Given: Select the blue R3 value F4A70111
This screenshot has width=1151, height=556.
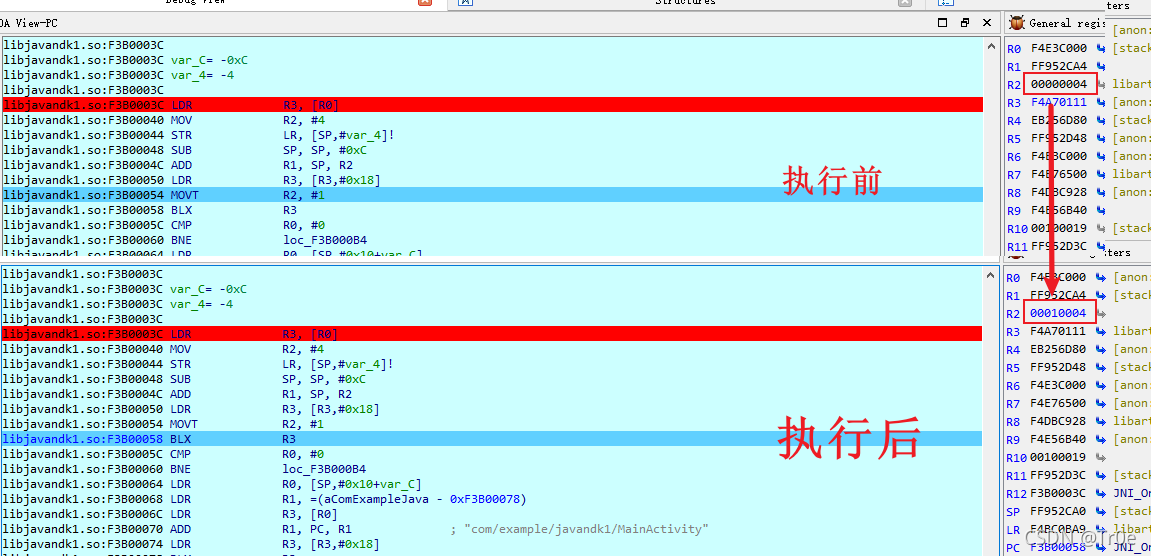Looking at the screenshot, I should [x=1059, y=103].
